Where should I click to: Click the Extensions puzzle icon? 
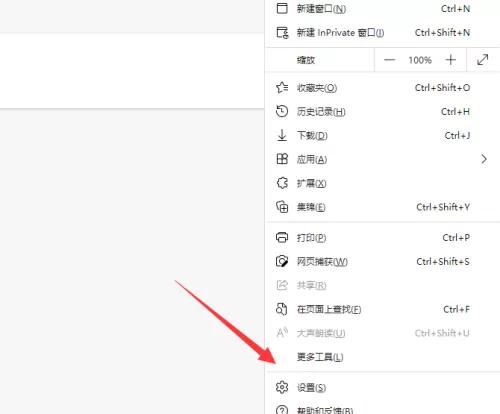282,183
